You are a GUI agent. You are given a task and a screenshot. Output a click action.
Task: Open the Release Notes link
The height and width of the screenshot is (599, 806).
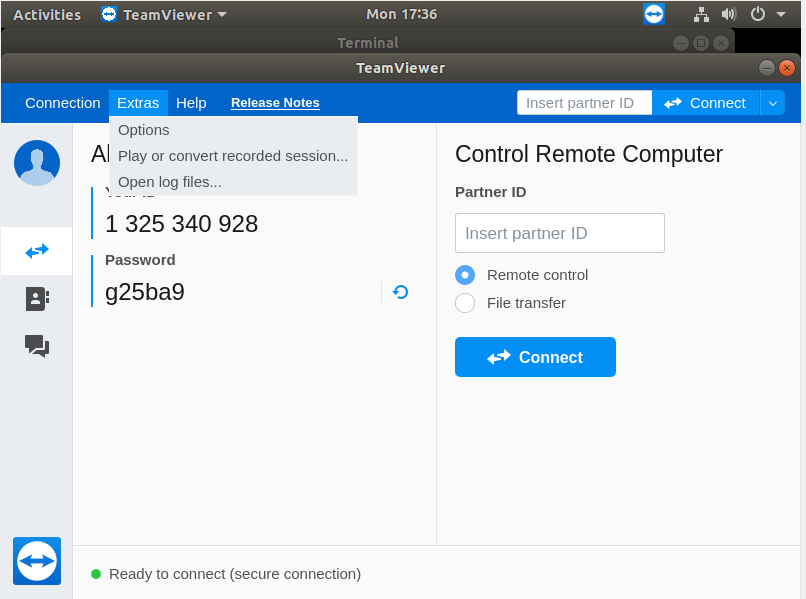pyautogui.click(x=275, y=103)
